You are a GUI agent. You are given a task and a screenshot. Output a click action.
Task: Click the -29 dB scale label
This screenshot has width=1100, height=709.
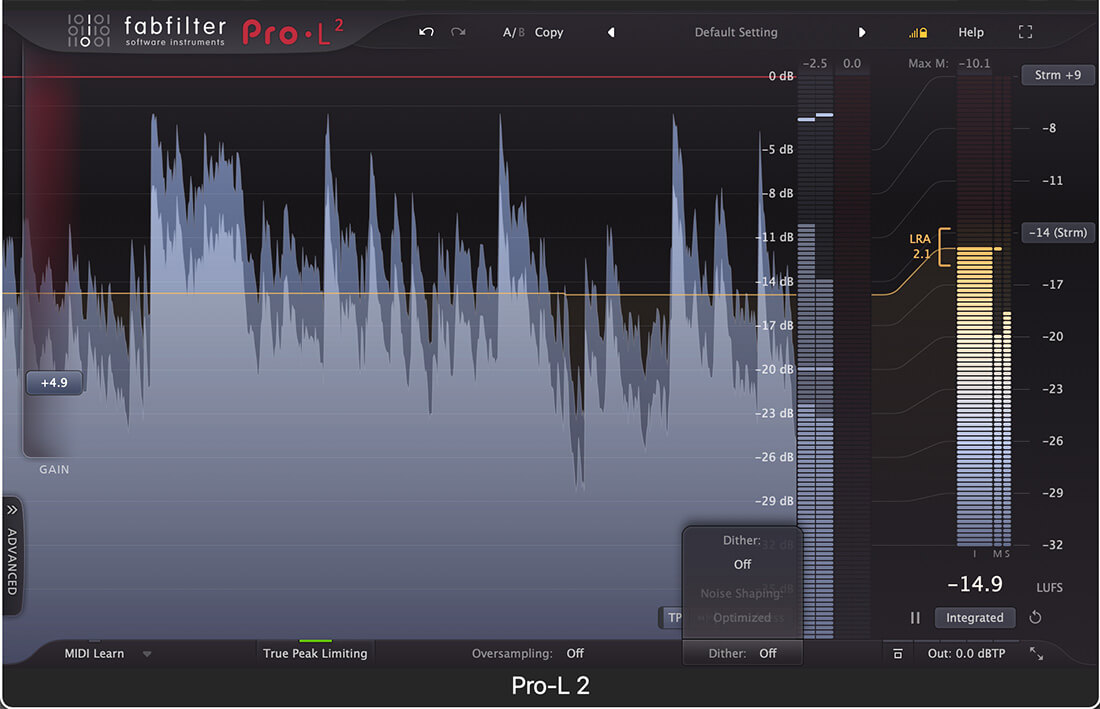coord(774,501)
